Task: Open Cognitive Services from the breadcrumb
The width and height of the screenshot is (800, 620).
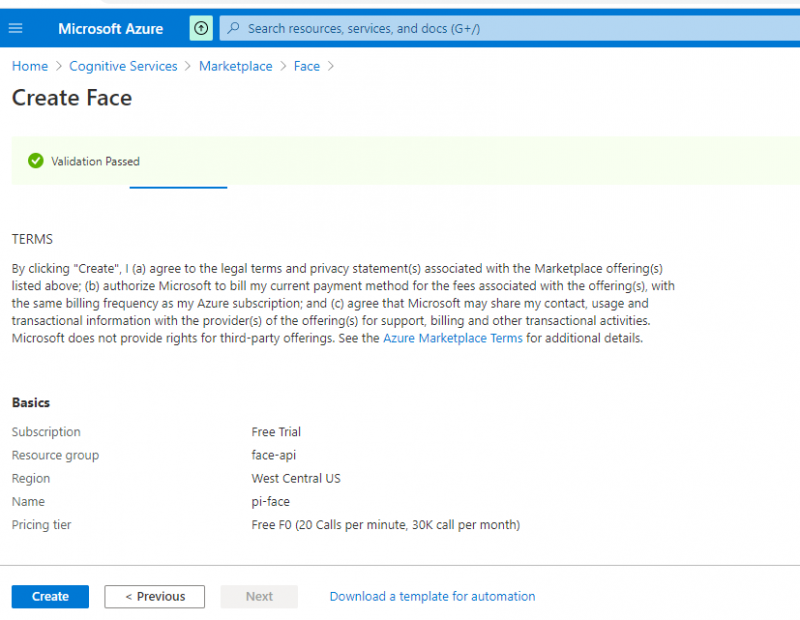Action: [x=123, y=66]
